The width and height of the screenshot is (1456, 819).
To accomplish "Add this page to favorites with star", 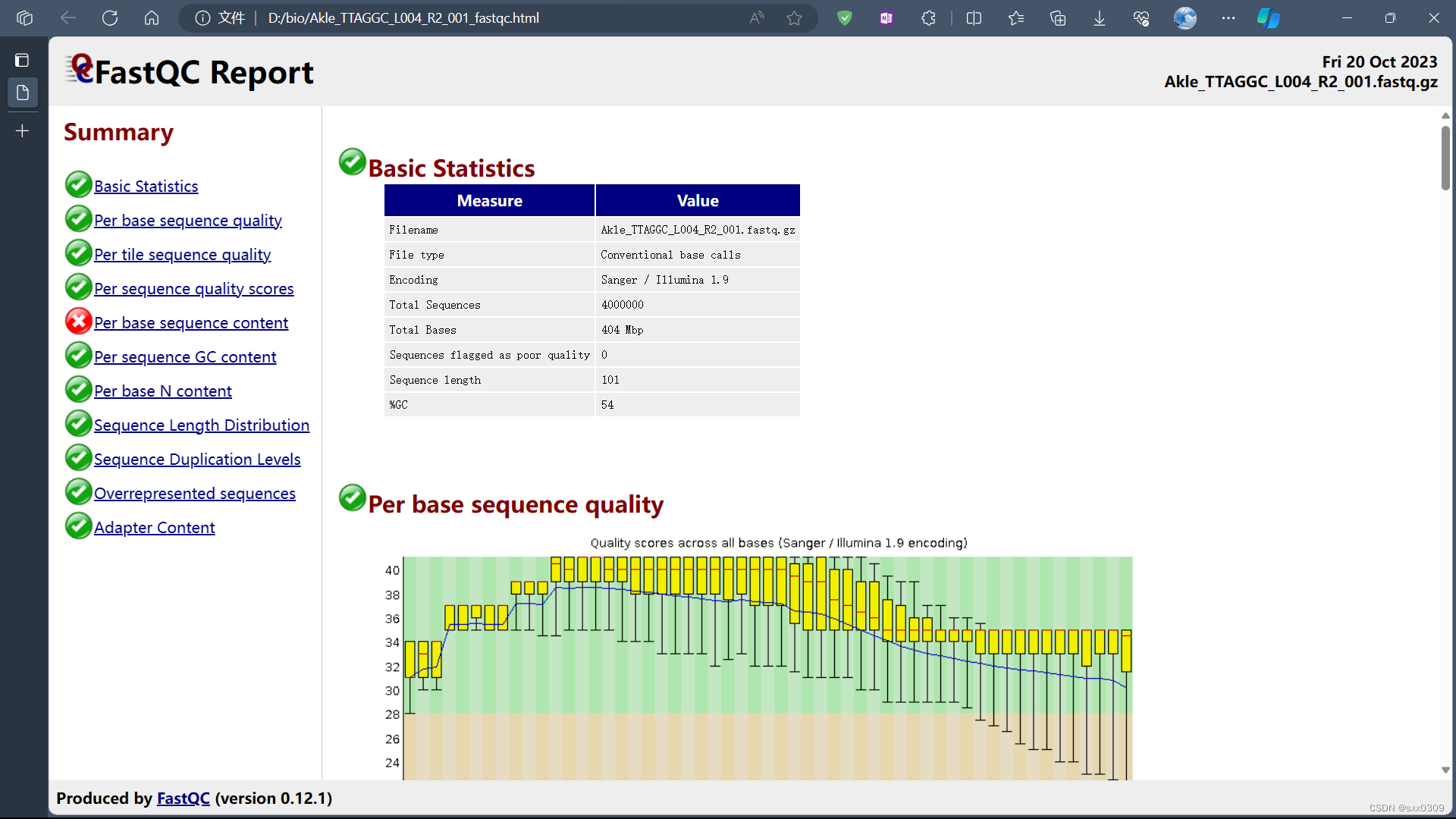I will 794,18.
